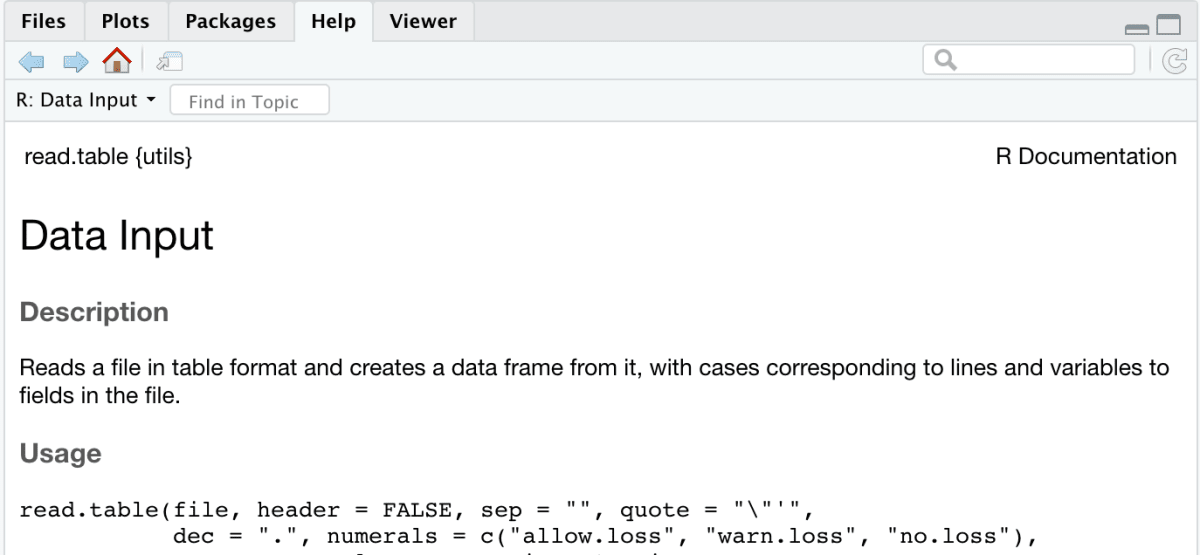The image size is (1200, 555).
Task: Click the Find in Topic field
Action: tap(249, 101)
